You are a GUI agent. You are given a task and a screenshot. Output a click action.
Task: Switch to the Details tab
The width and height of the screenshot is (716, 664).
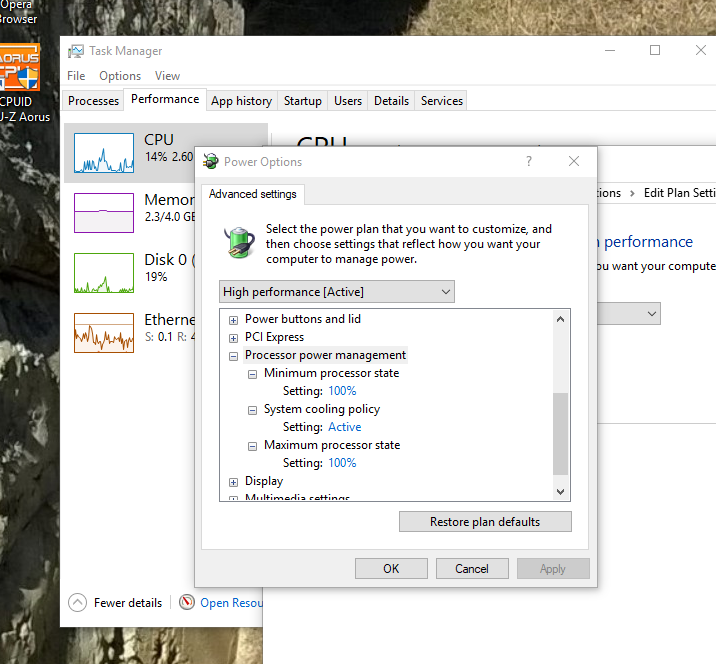[x=391, y=100]
